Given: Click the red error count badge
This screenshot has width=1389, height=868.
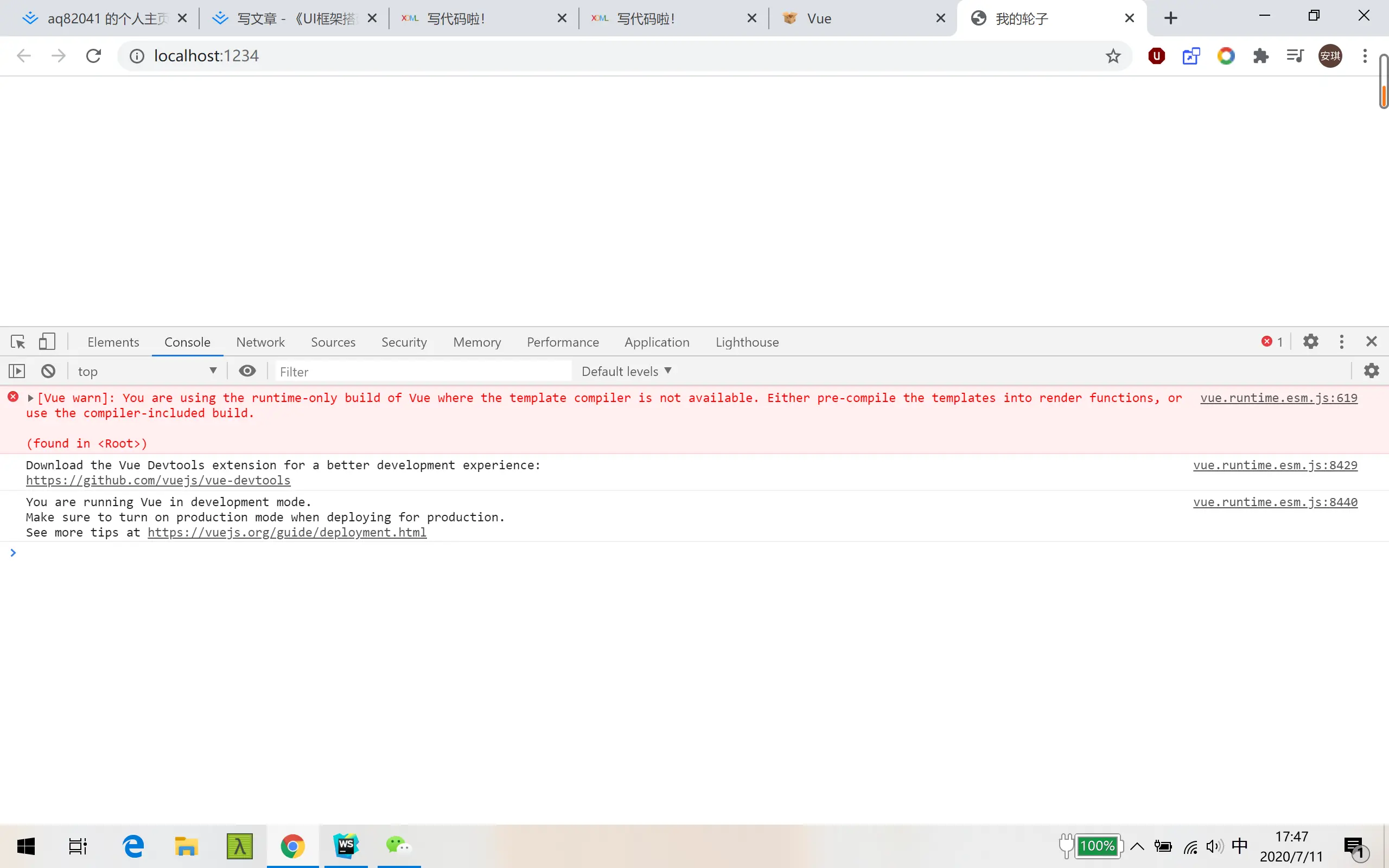Looking at the screenshot, I should pyautogui.click(x=1272, y=342).
